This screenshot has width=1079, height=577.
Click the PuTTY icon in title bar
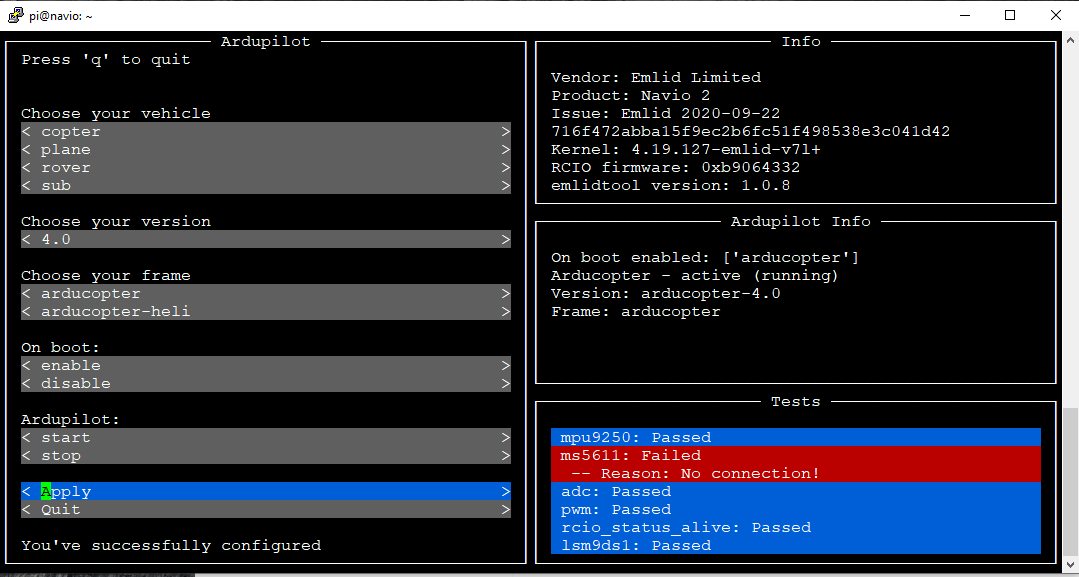[x=14, y=15]
